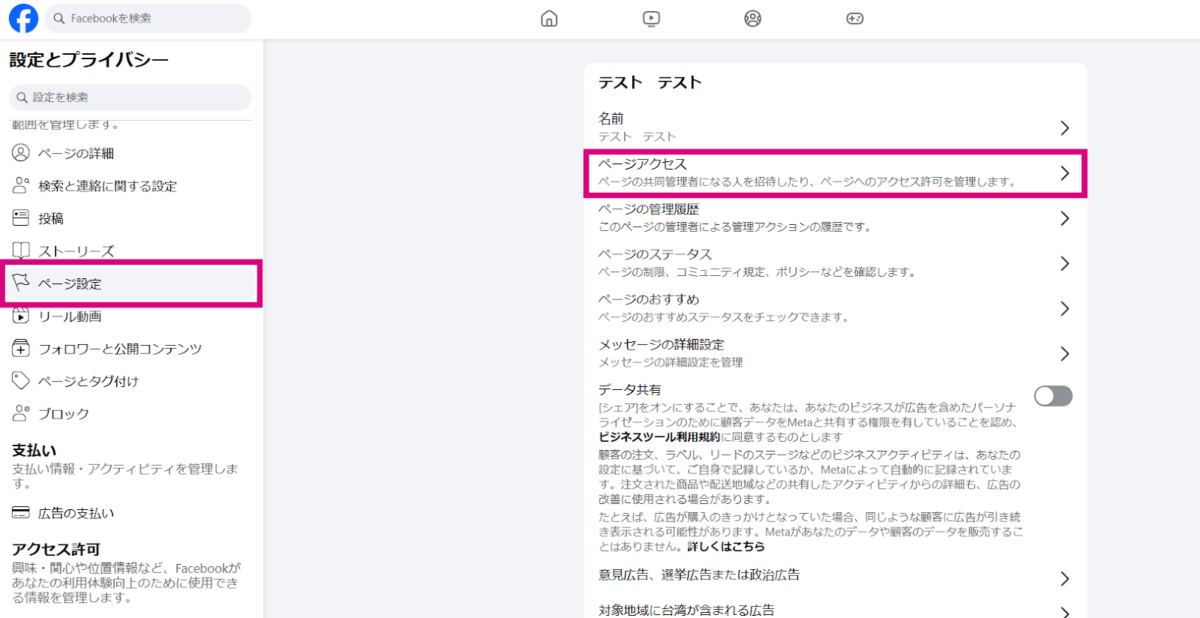Click the ページの詳細 profile icon
Screen dimensions: 1200x618
click(20, 153)
